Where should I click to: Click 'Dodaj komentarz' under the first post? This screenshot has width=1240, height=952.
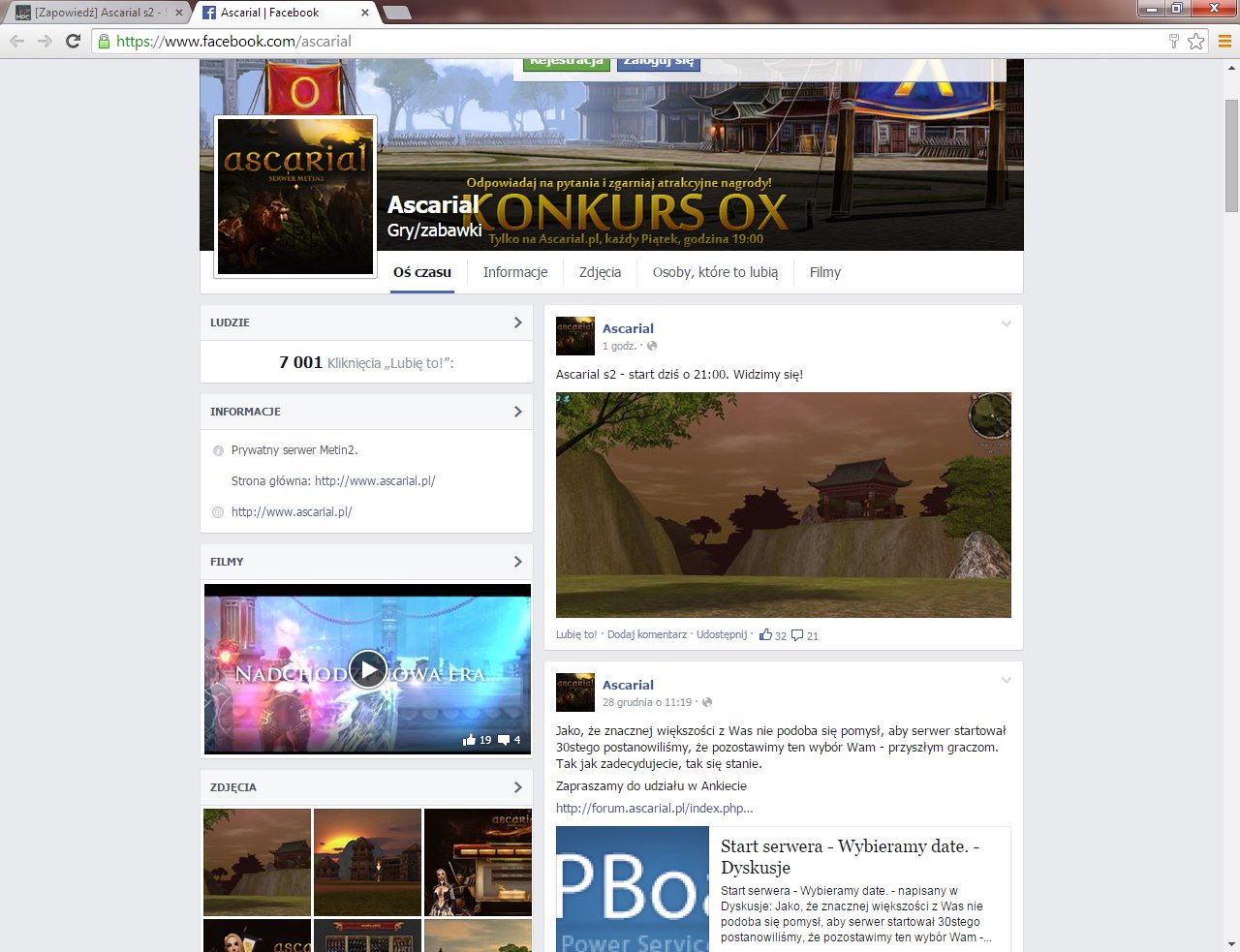tap(647, 635)
